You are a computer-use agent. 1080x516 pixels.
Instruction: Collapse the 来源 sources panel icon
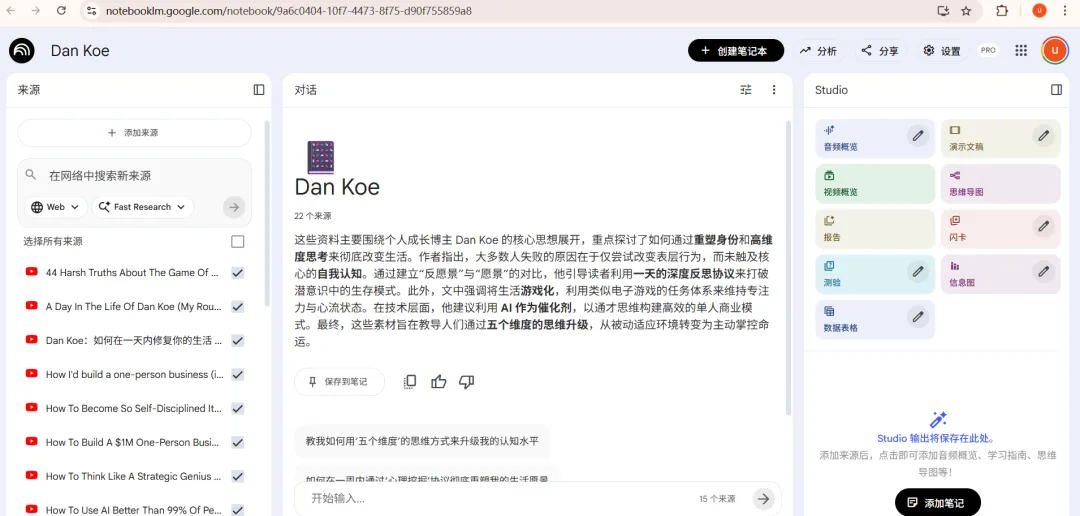259,90
